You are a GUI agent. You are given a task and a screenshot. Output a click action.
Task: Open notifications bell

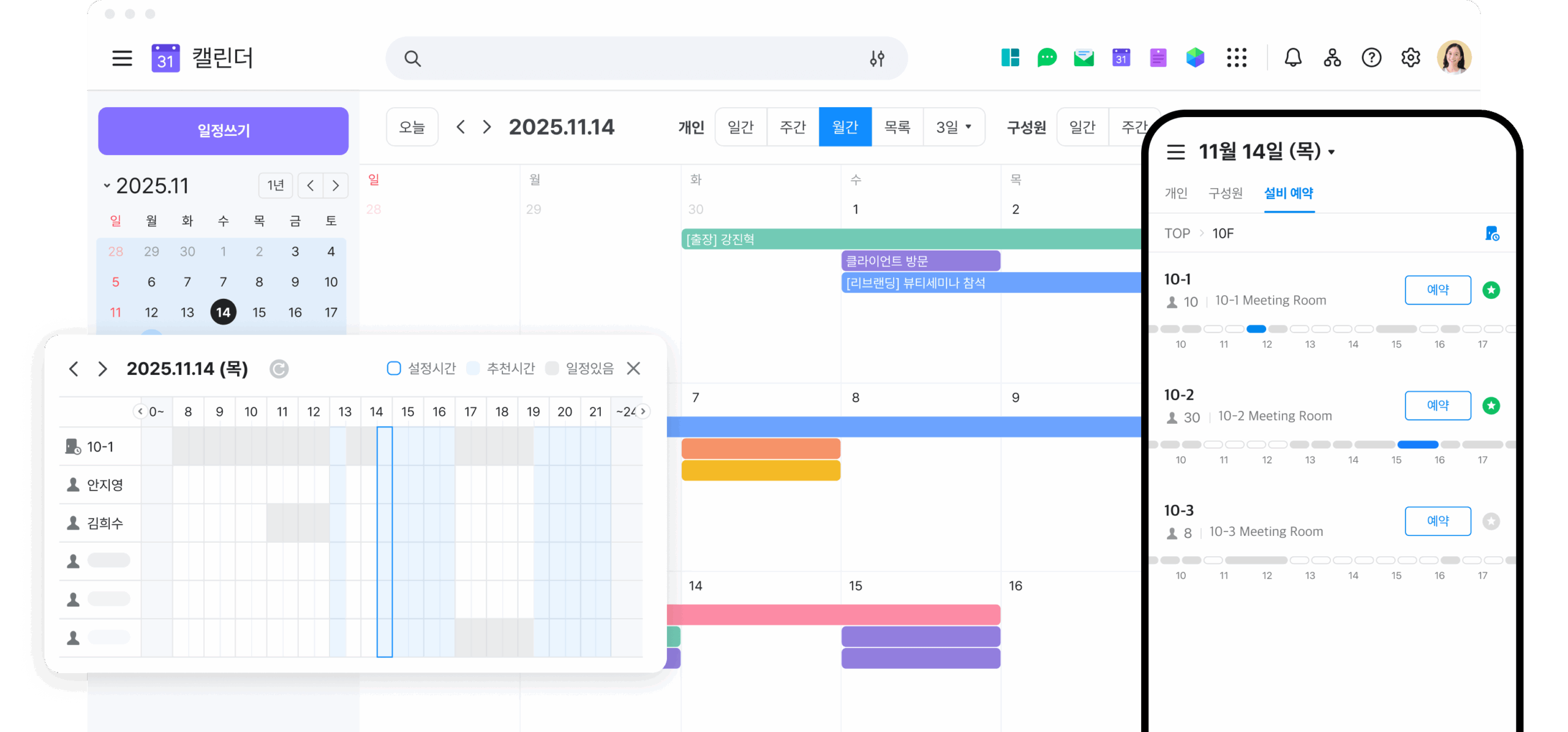[x=1293, y=58]
